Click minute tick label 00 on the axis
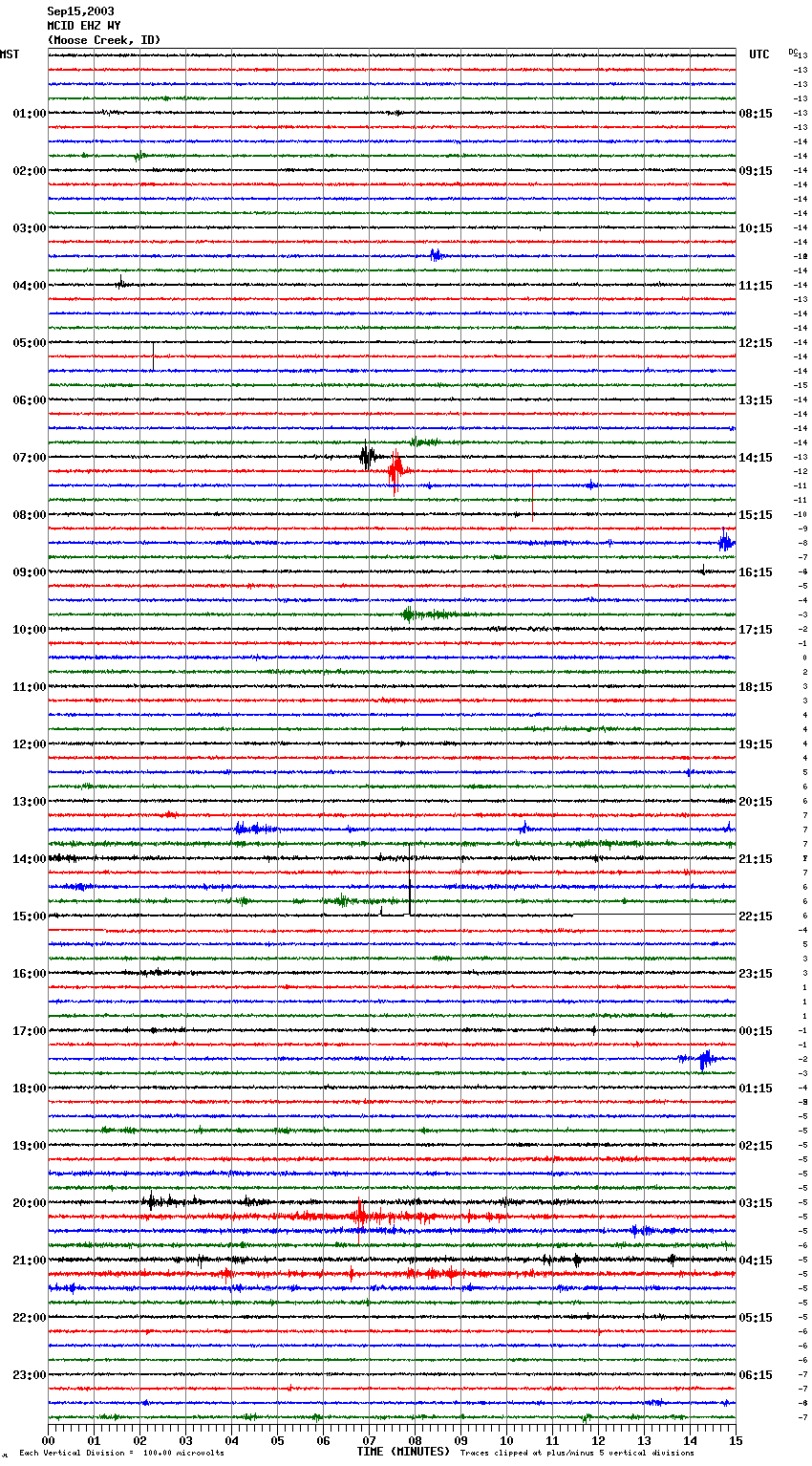The width and height of the screenshot is (812, 1466). click(x=48, y=1440)
